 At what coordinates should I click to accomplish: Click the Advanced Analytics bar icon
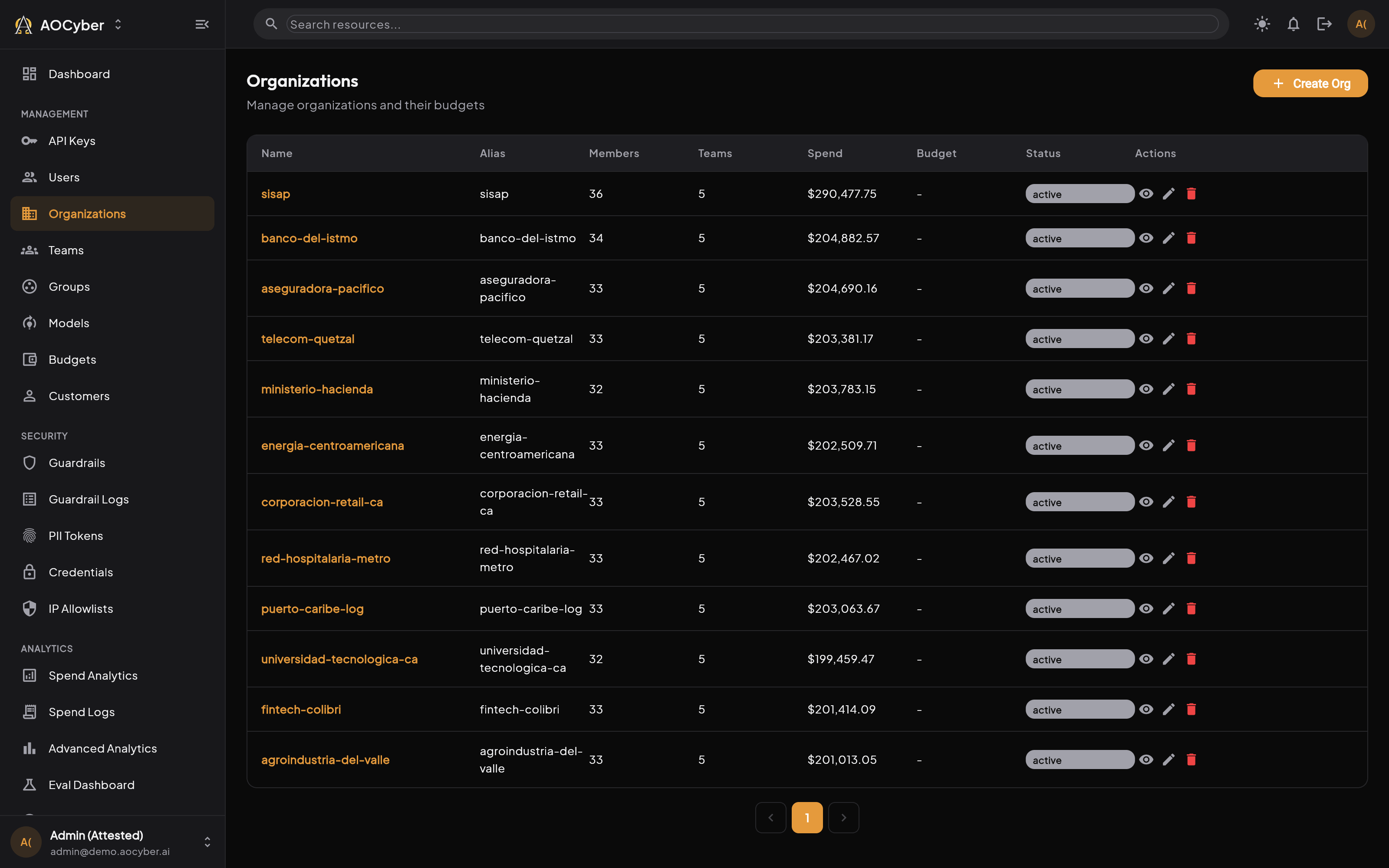point(29,749)
